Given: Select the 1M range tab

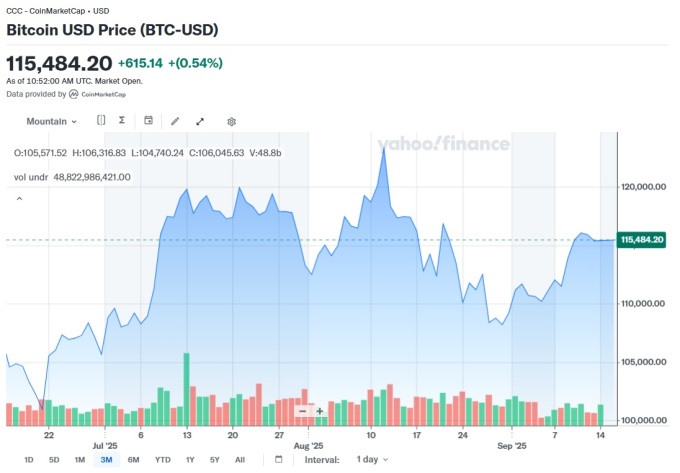Looking at the screenshot, I should (80, 460).
